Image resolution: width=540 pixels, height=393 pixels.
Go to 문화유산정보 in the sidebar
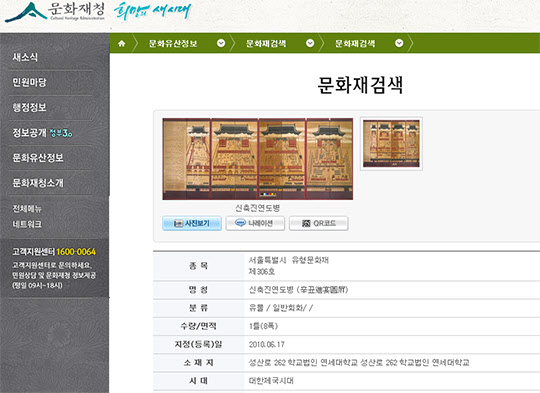[x=38, y=158]
